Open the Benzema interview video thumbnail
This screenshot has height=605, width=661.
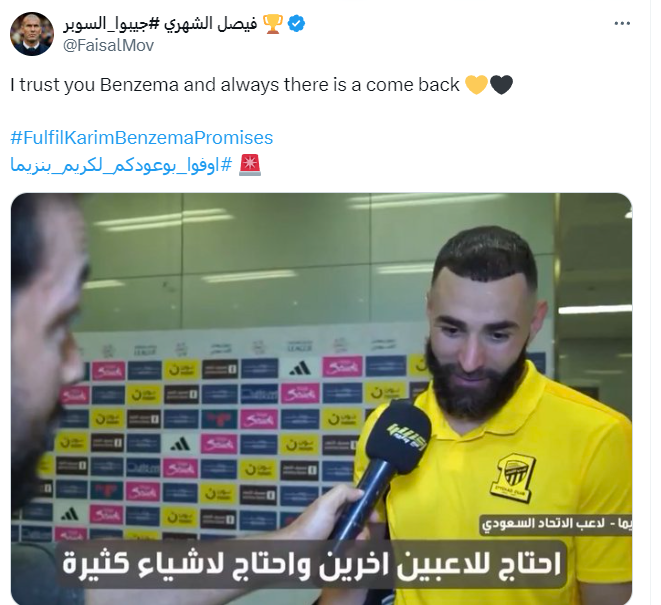click(x=321, y=399)
